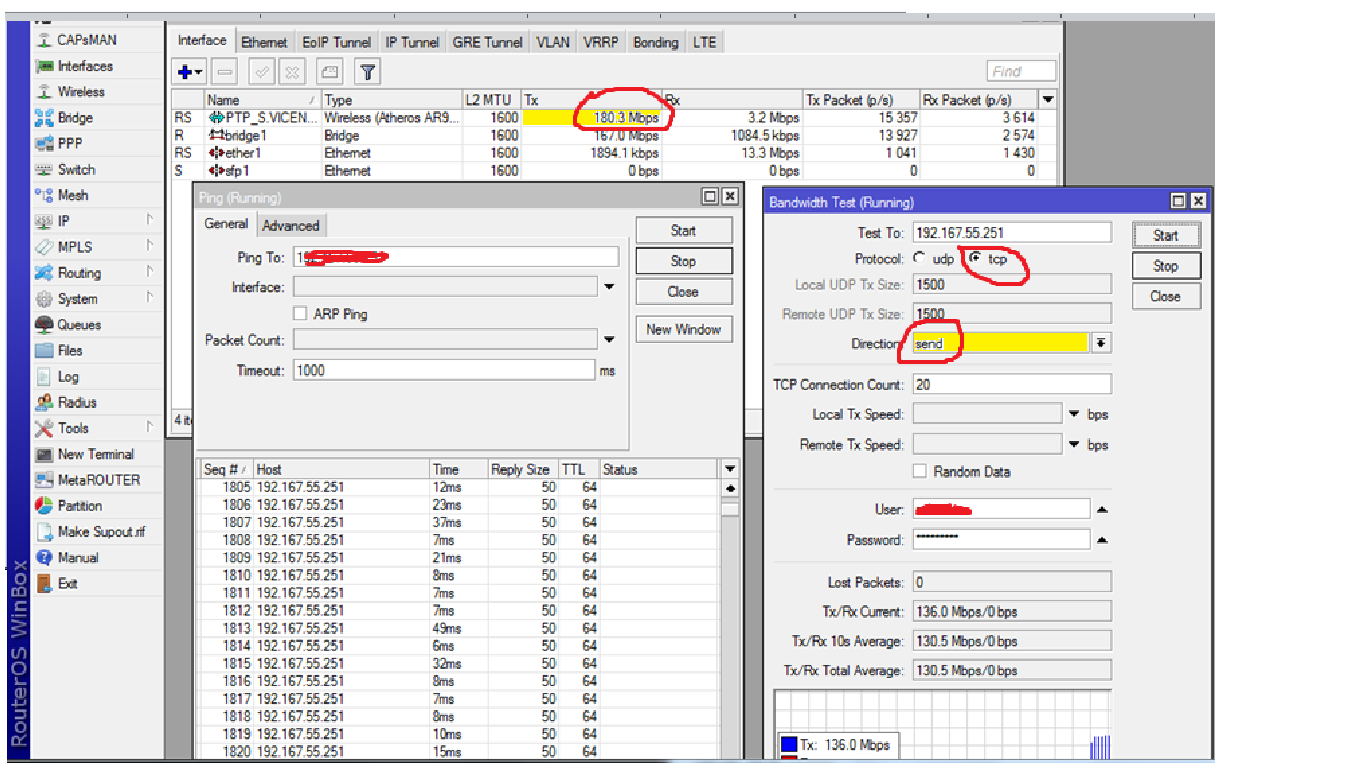Select the bridge1 interface row

pos(613,135)
